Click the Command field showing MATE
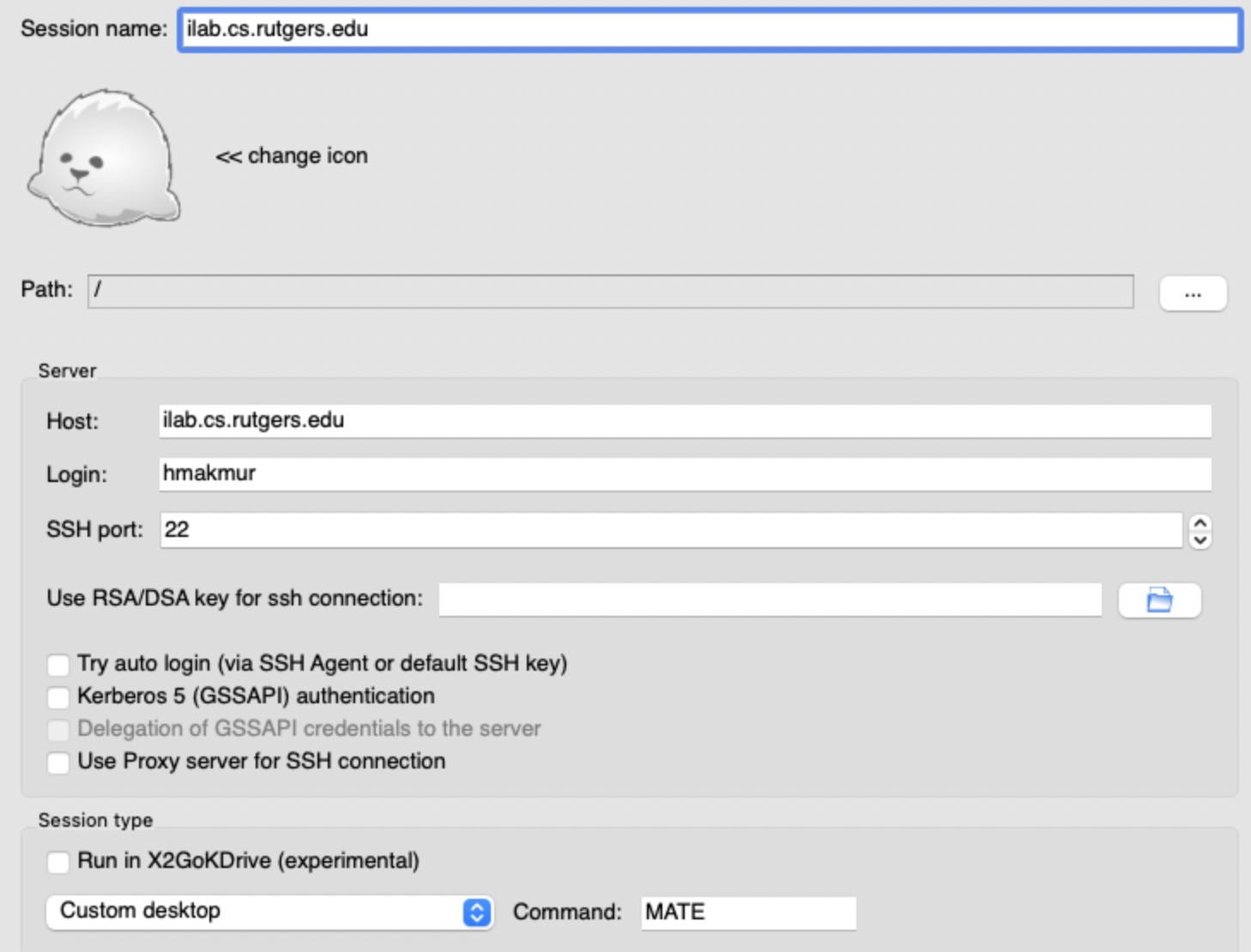Viewport: 1251px width, 952px height. pyautogui.click(x=748, y=913)
